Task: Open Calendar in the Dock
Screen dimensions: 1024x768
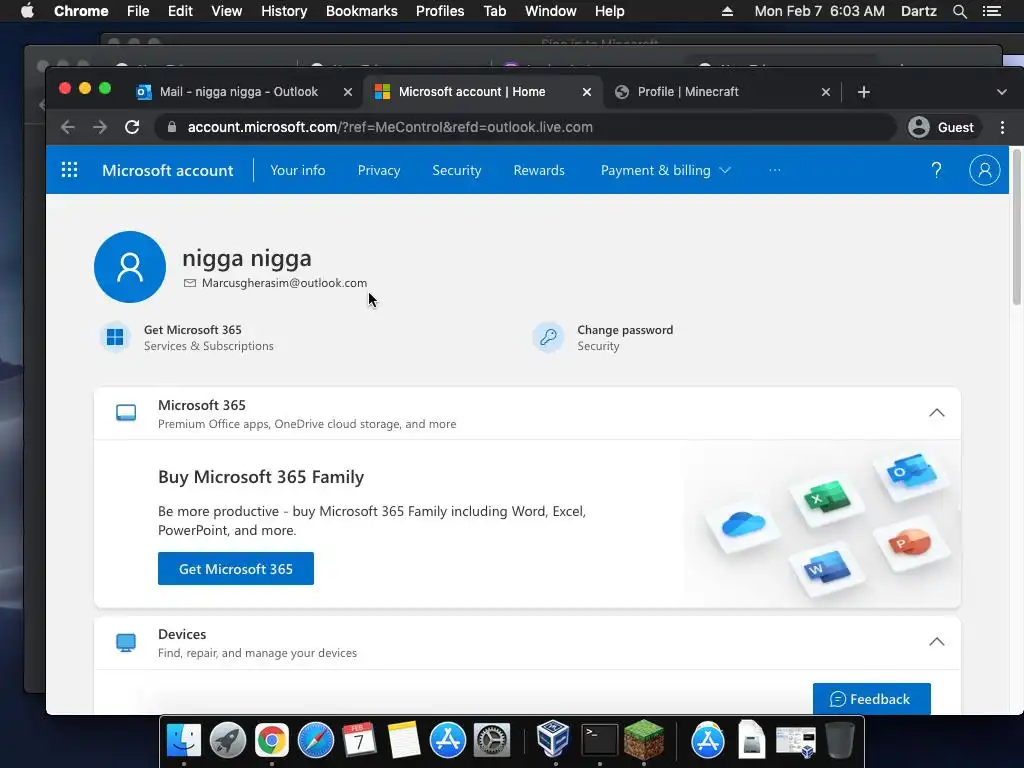Action: [x=359, y=741]
